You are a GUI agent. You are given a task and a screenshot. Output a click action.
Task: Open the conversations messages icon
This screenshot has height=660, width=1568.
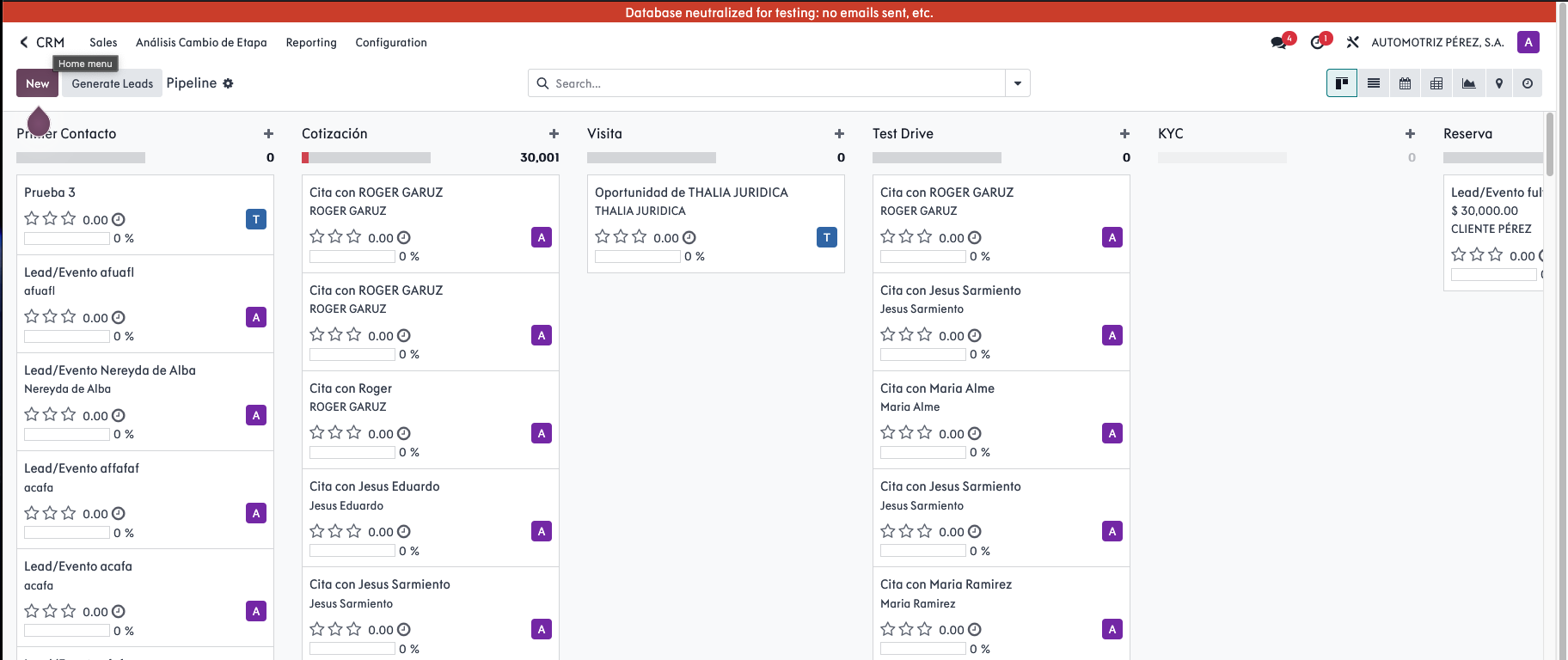(x=1279, y=43)
